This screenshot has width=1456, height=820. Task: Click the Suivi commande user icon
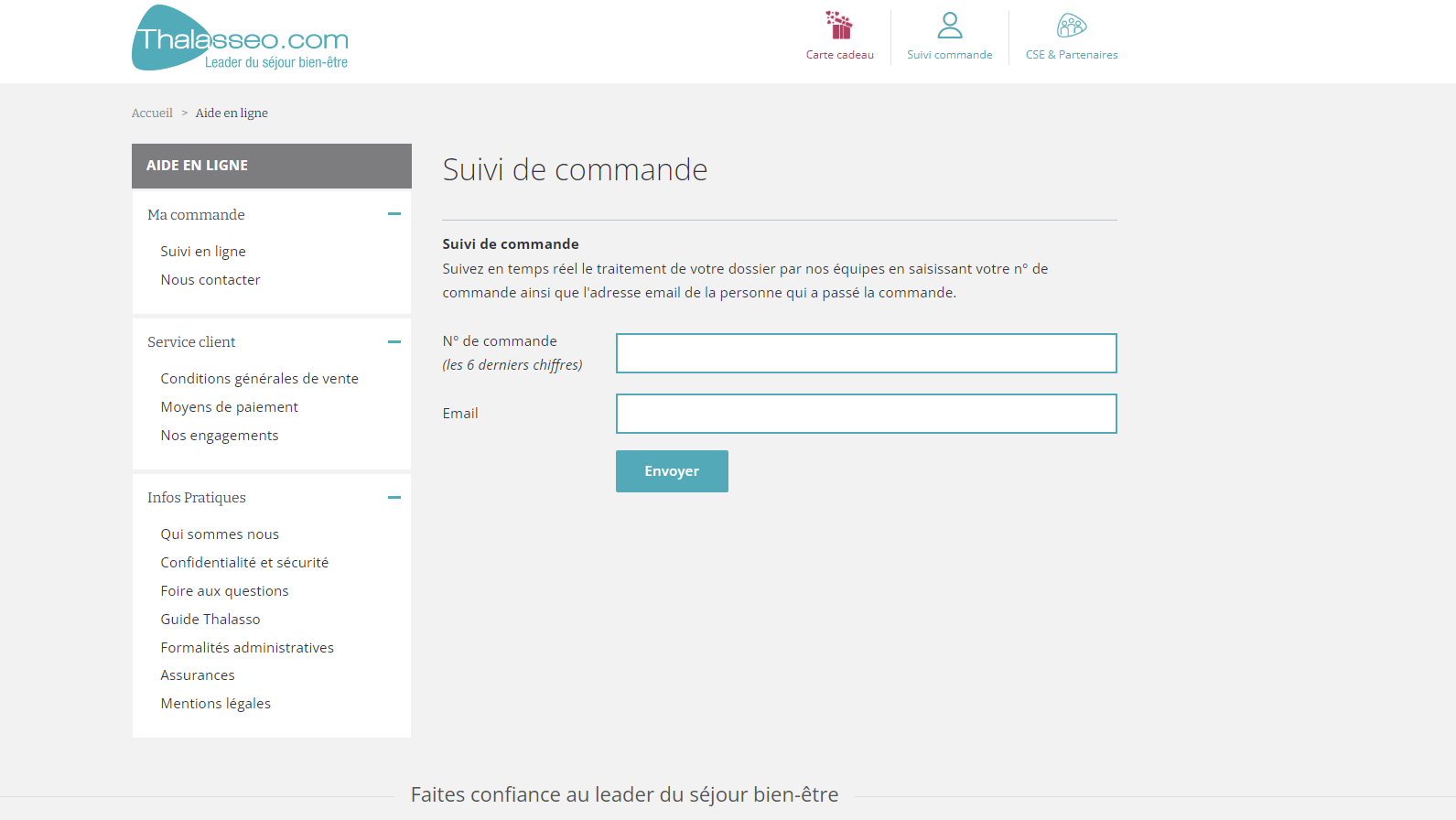pos(950,26)
